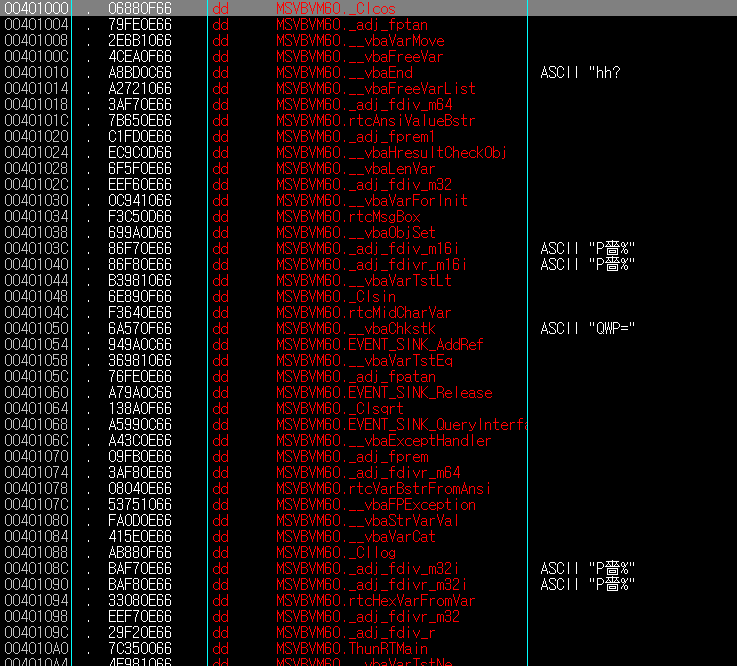Click MSVBVM60._adj_fdivr_m32 entry
The height and width of the screenshot is (666, 737).
(368, 616)
